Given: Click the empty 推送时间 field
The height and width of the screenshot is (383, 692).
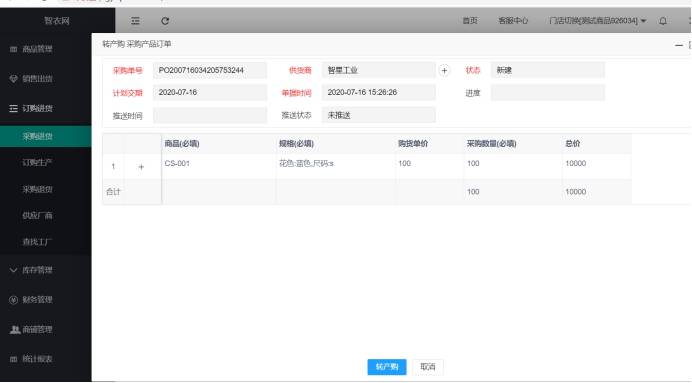Looking at the screenshot, I should pos(210,116).
